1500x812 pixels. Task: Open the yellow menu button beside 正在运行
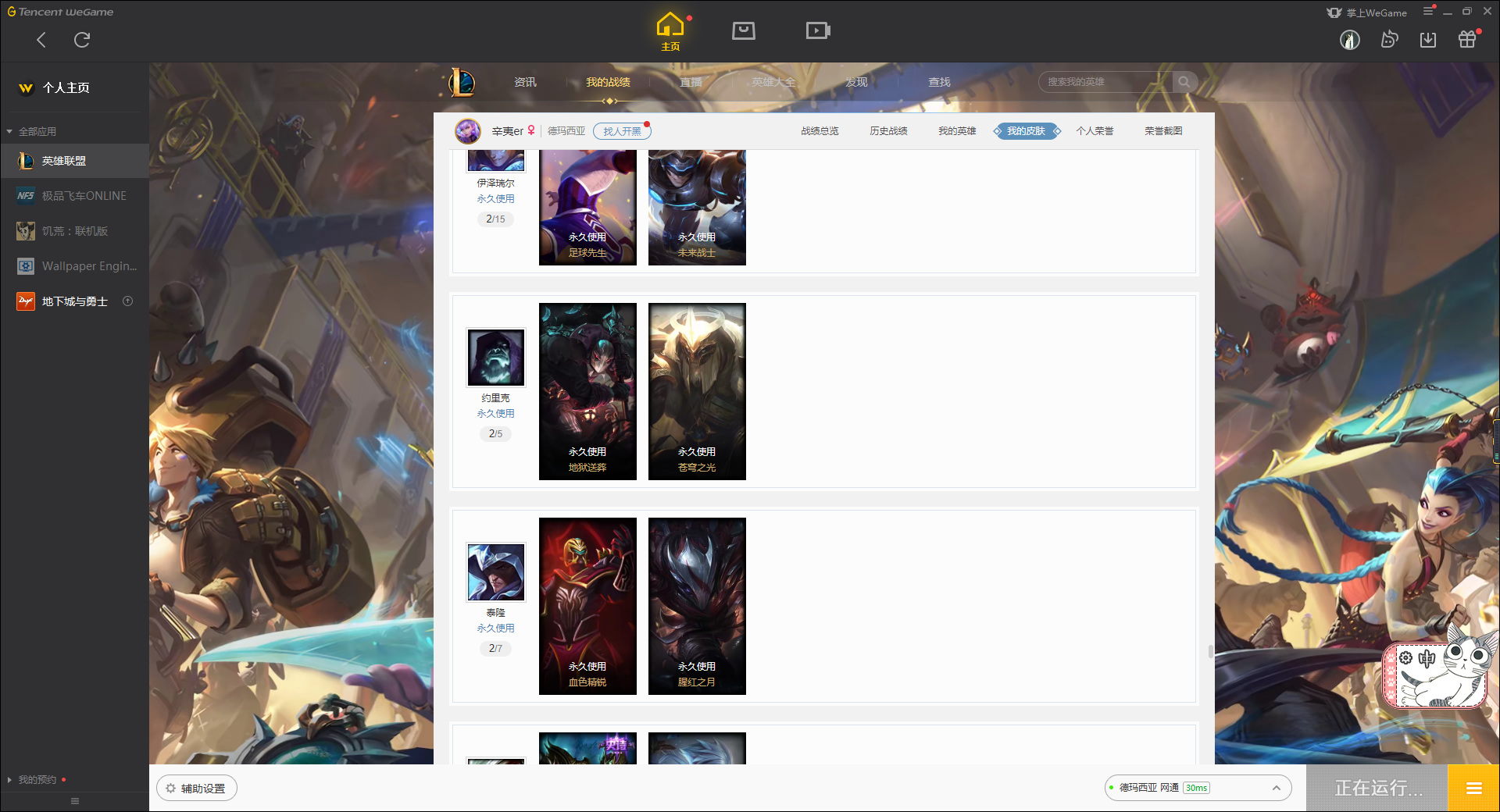click(x=1473, y=789)
